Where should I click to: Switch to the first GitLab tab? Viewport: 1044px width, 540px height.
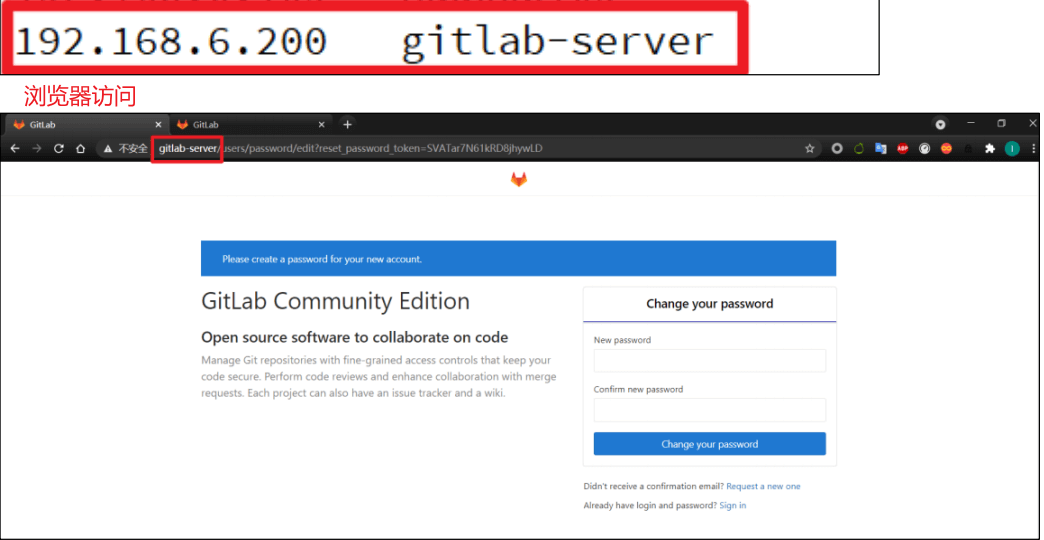[x=85, y=125]
